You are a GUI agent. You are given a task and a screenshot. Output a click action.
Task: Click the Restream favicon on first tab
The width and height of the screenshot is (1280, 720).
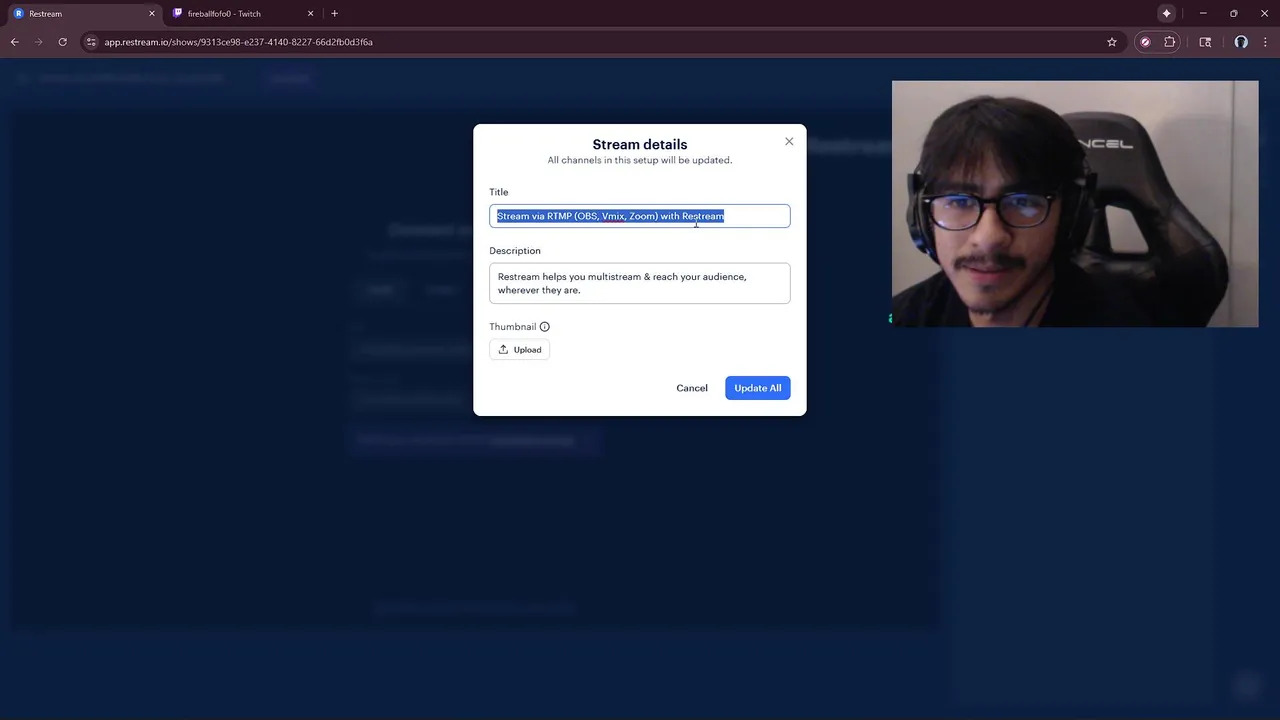pyautogui.click(x=19, y=14)
